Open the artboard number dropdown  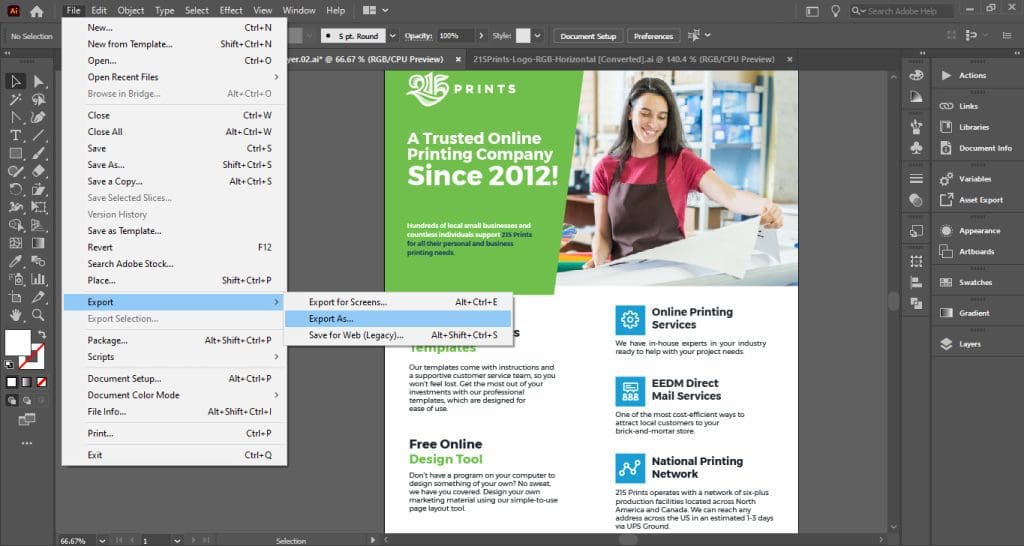pyautogui.click(x=177, y=541)
